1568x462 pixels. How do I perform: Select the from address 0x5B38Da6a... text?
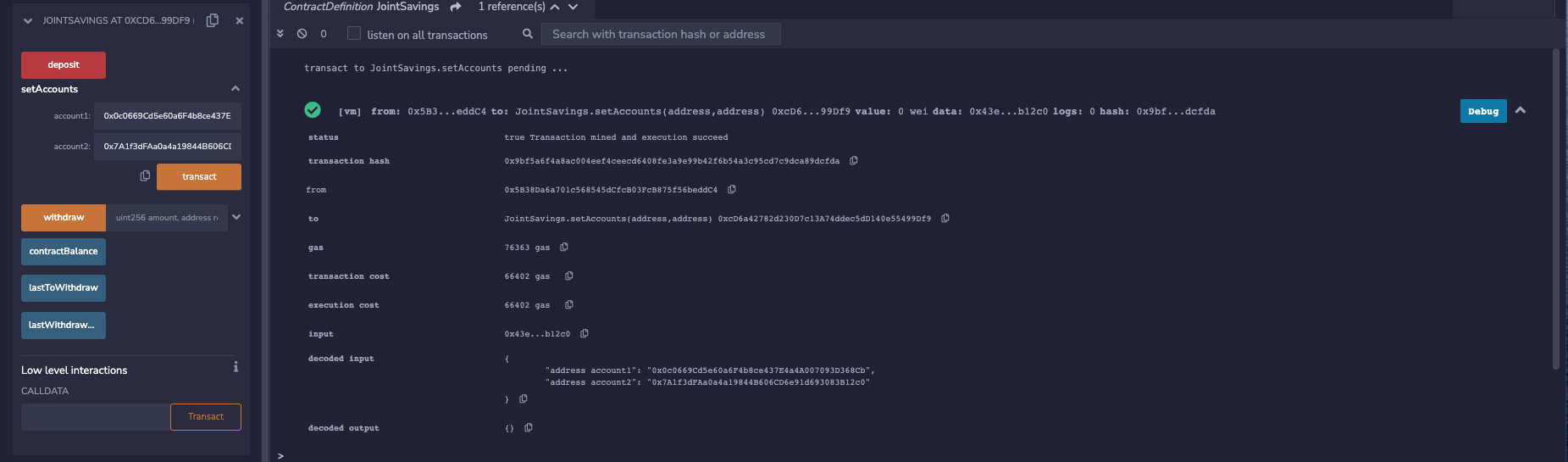(611, 190)
